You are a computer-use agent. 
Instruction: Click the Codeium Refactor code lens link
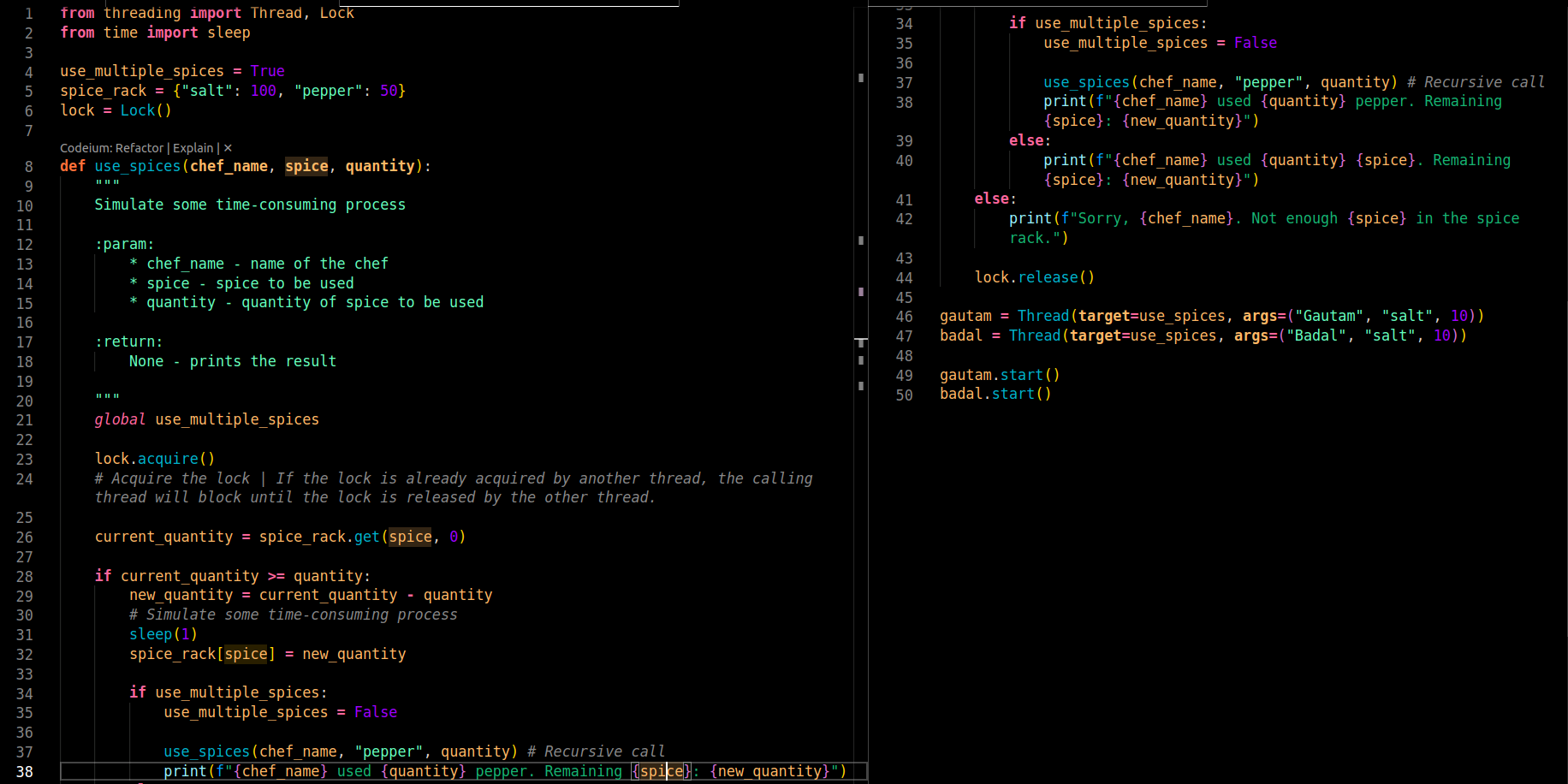point(111,148)
